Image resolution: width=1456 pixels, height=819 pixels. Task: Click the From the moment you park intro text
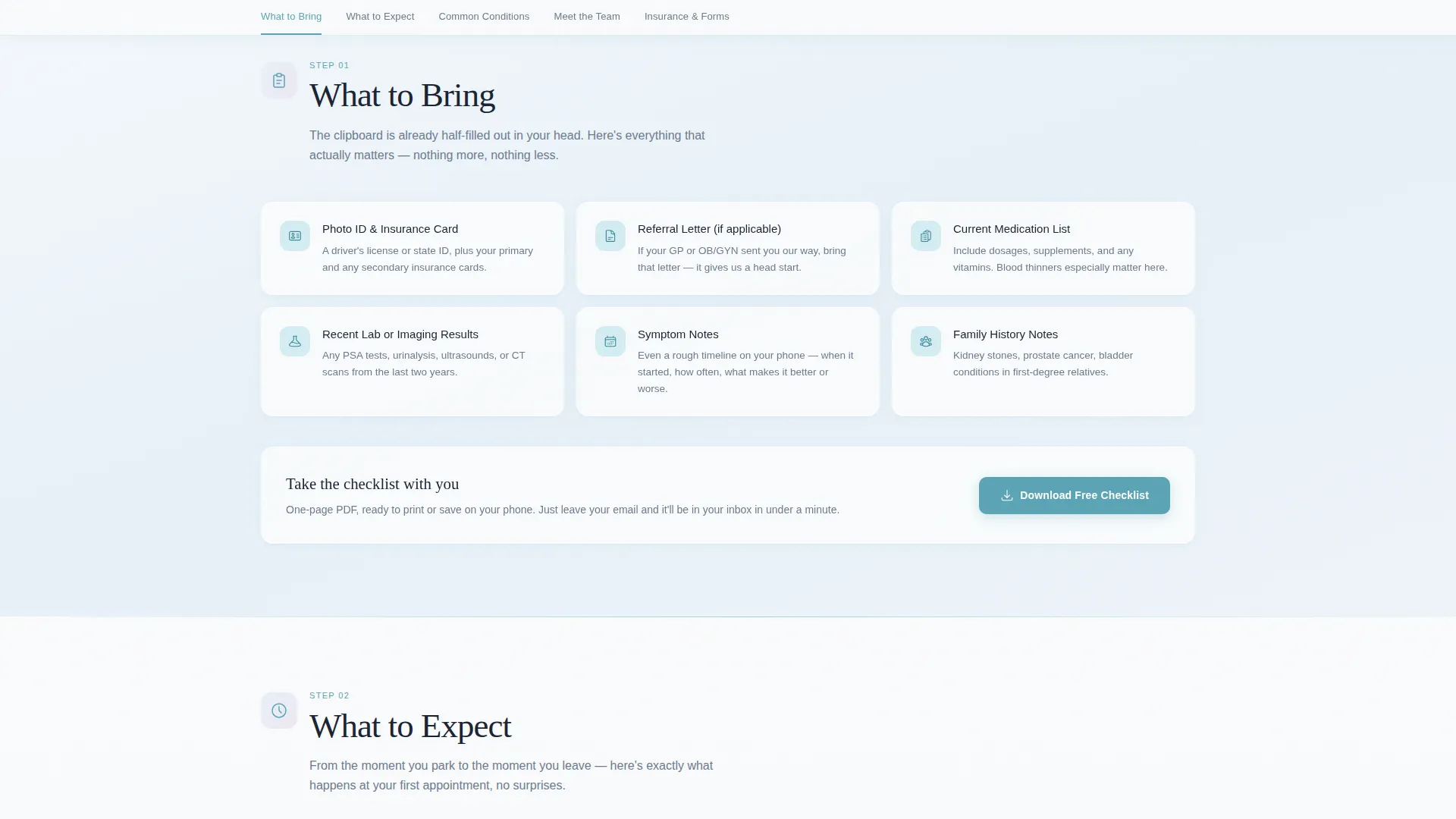(x=511, y=776)
